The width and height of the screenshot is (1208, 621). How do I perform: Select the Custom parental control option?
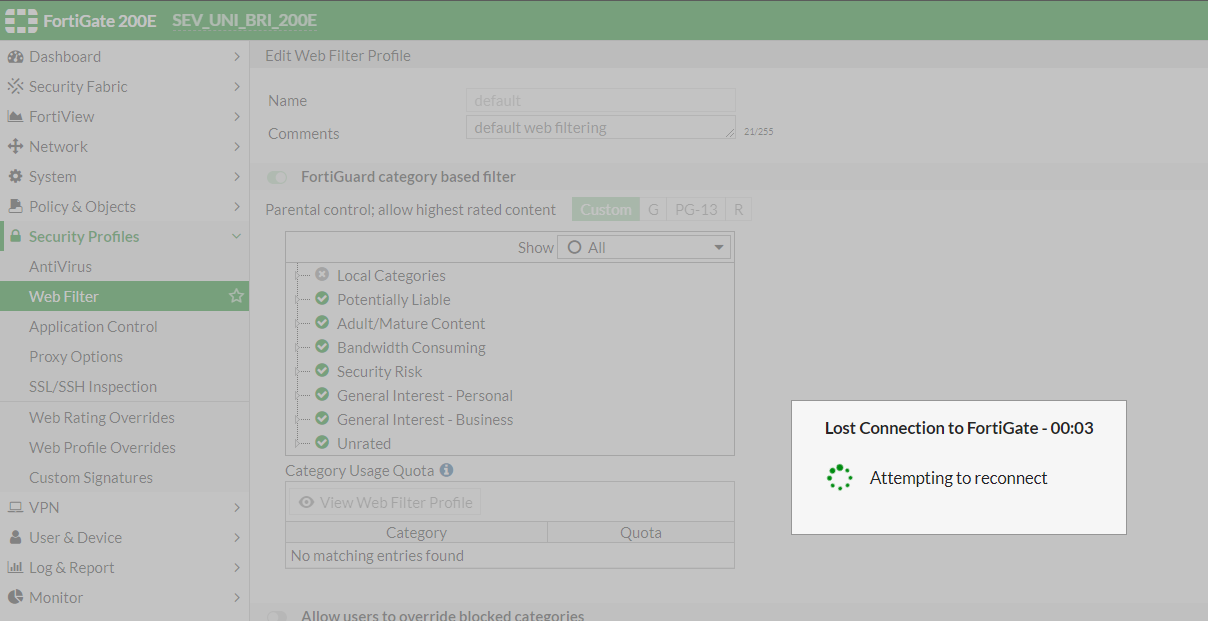[x=606, y=209]
